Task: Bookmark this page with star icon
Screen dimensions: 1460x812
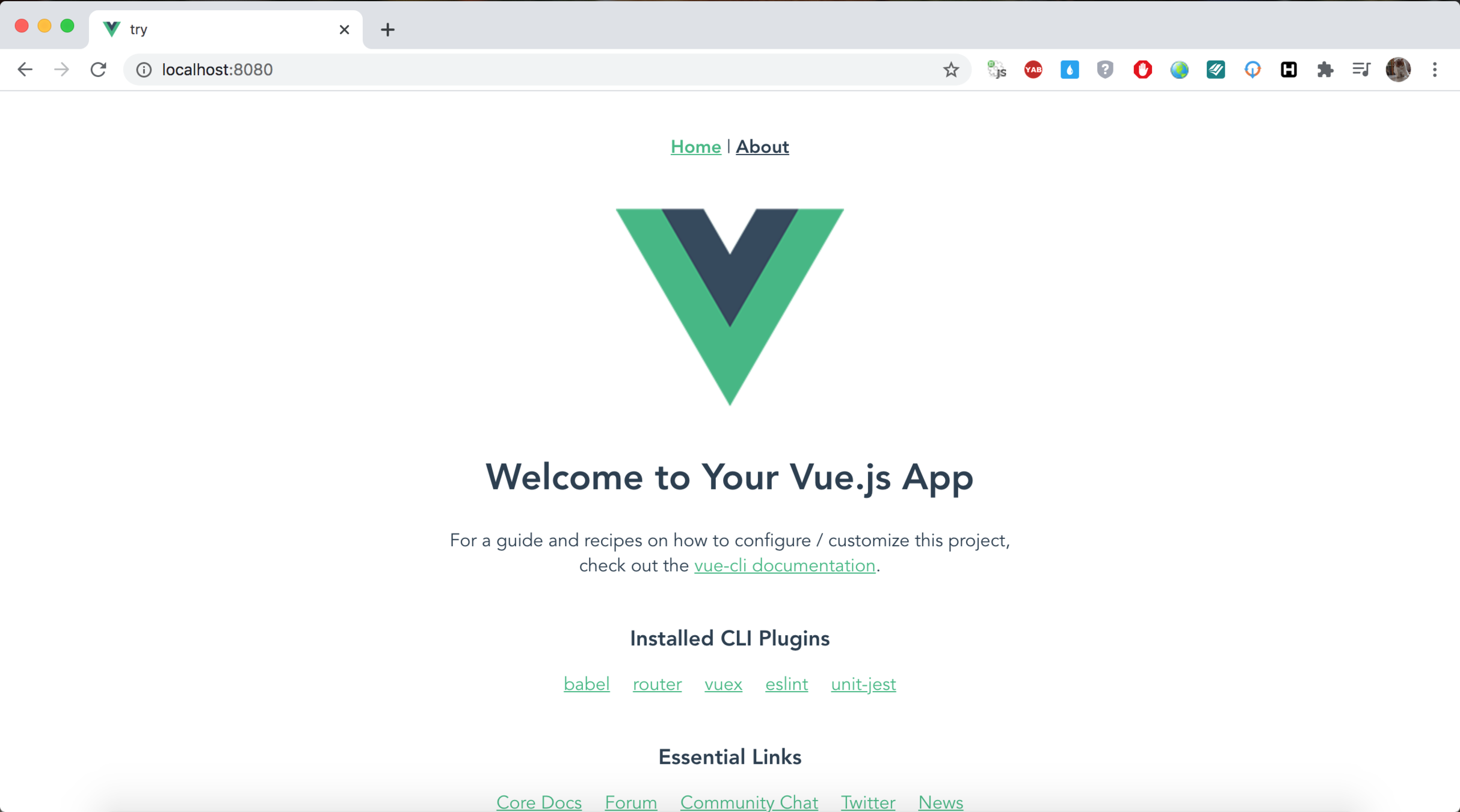Action: [x=950, y=70]
